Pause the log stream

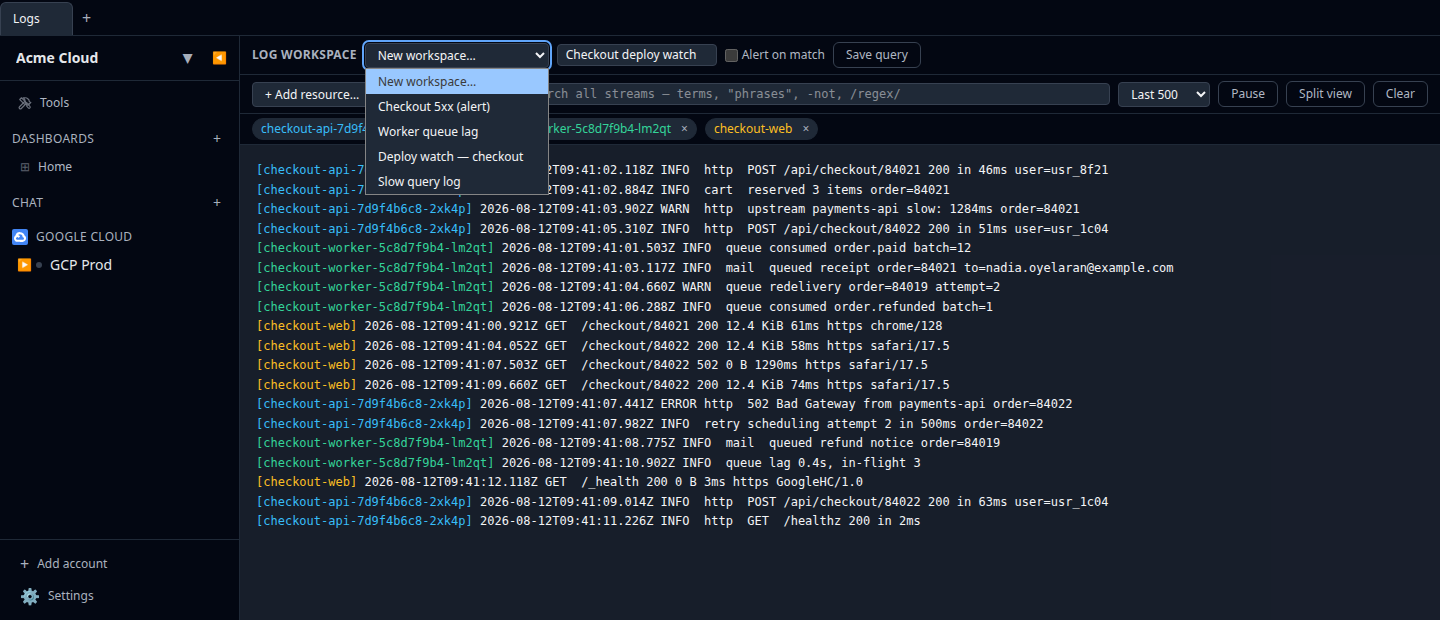pyautogui.click(x=1248, y=94)
